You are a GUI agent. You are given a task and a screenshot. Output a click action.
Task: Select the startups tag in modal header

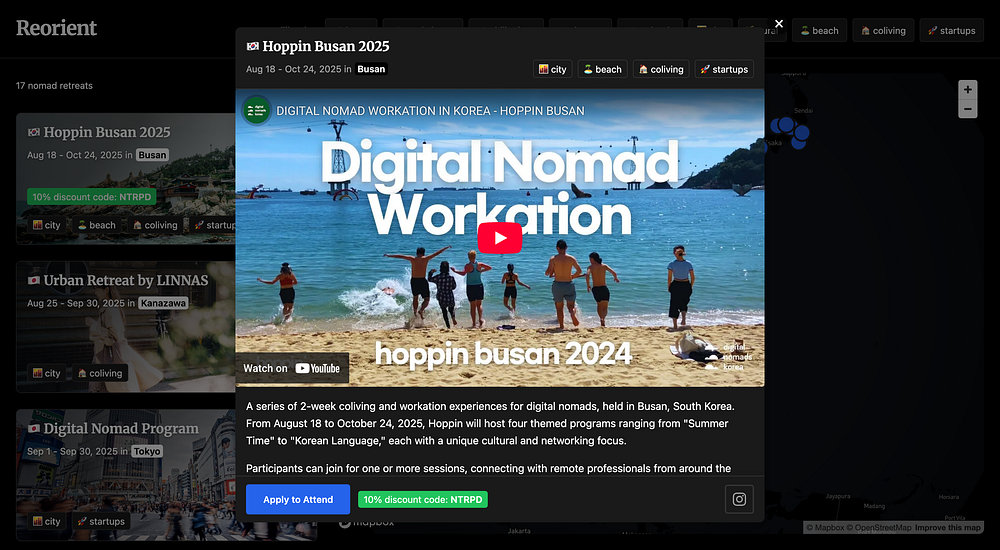pos(724,70)
